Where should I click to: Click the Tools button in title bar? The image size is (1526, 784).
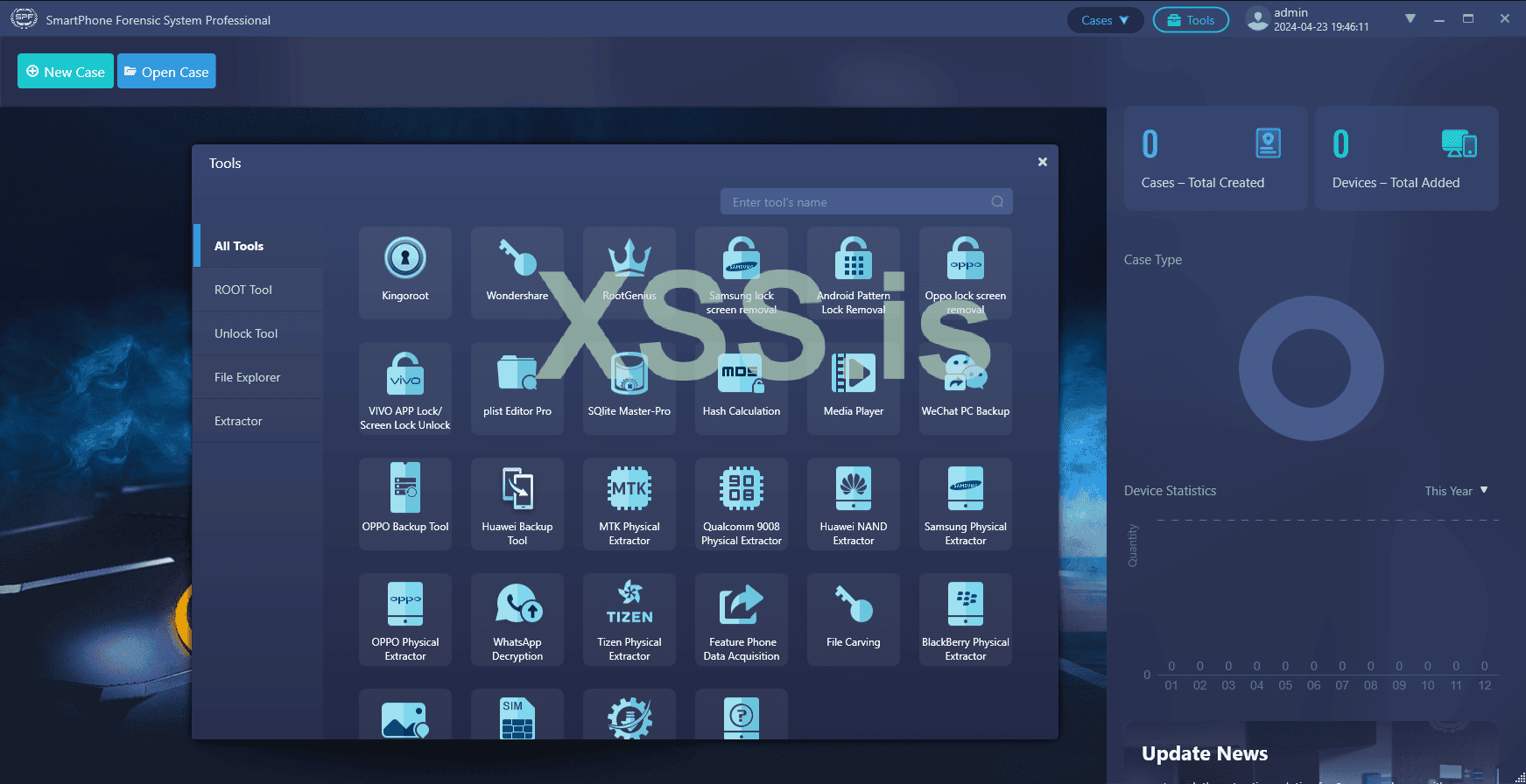point(1191,20)
